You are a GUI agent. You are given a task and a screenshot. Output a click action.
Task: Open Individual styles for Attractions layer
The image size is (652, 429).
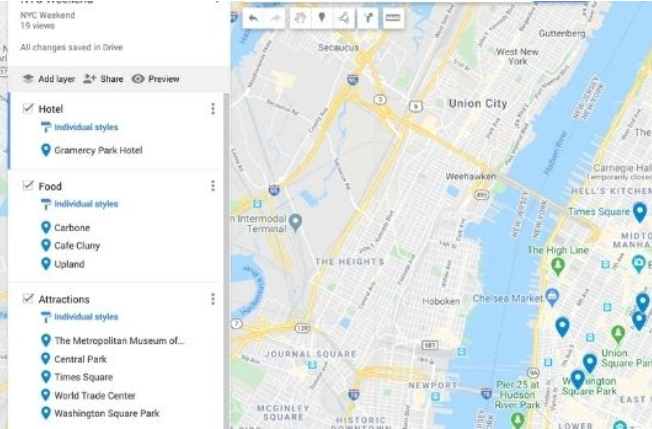[86, 317]
